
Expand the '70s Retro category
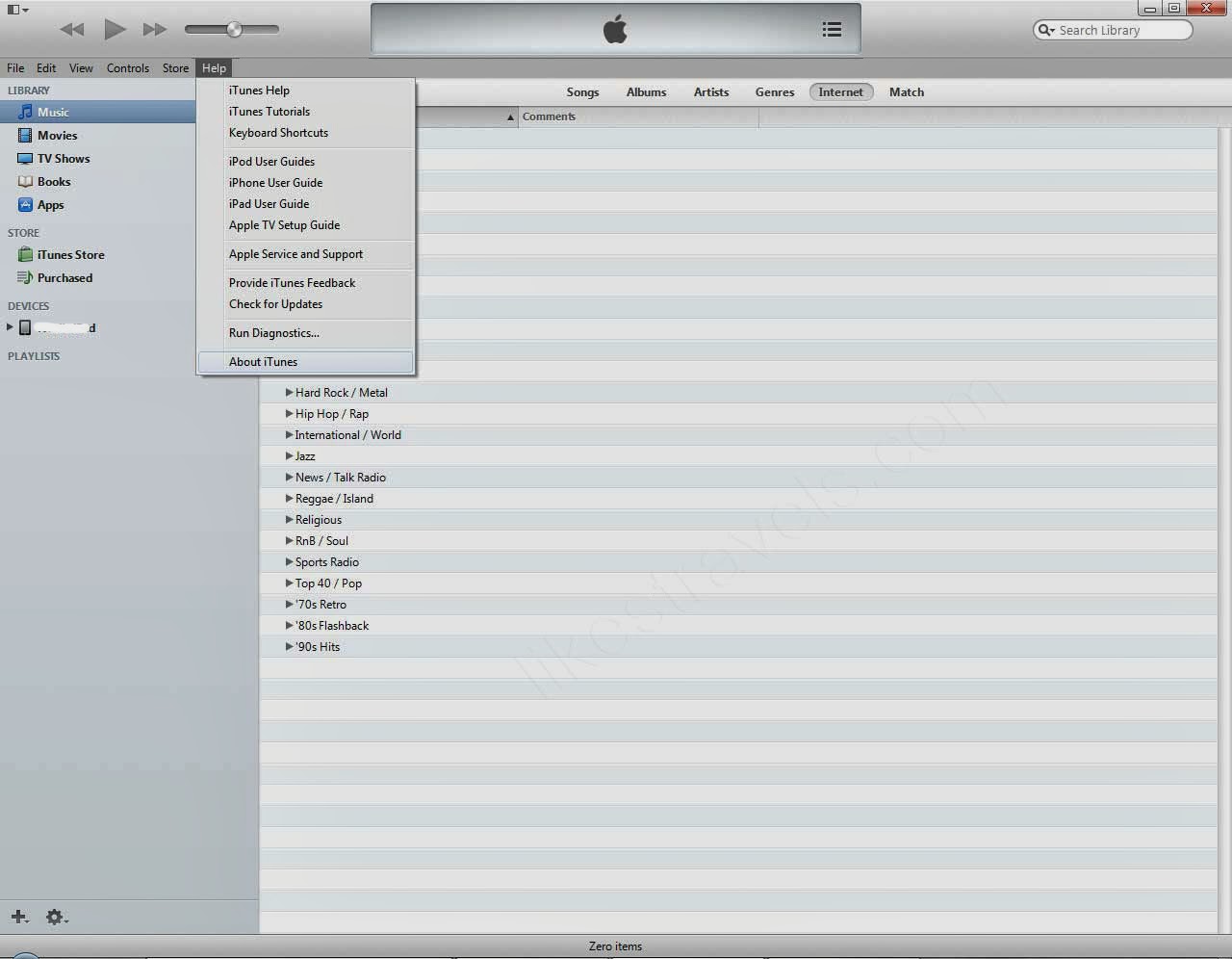289,604
